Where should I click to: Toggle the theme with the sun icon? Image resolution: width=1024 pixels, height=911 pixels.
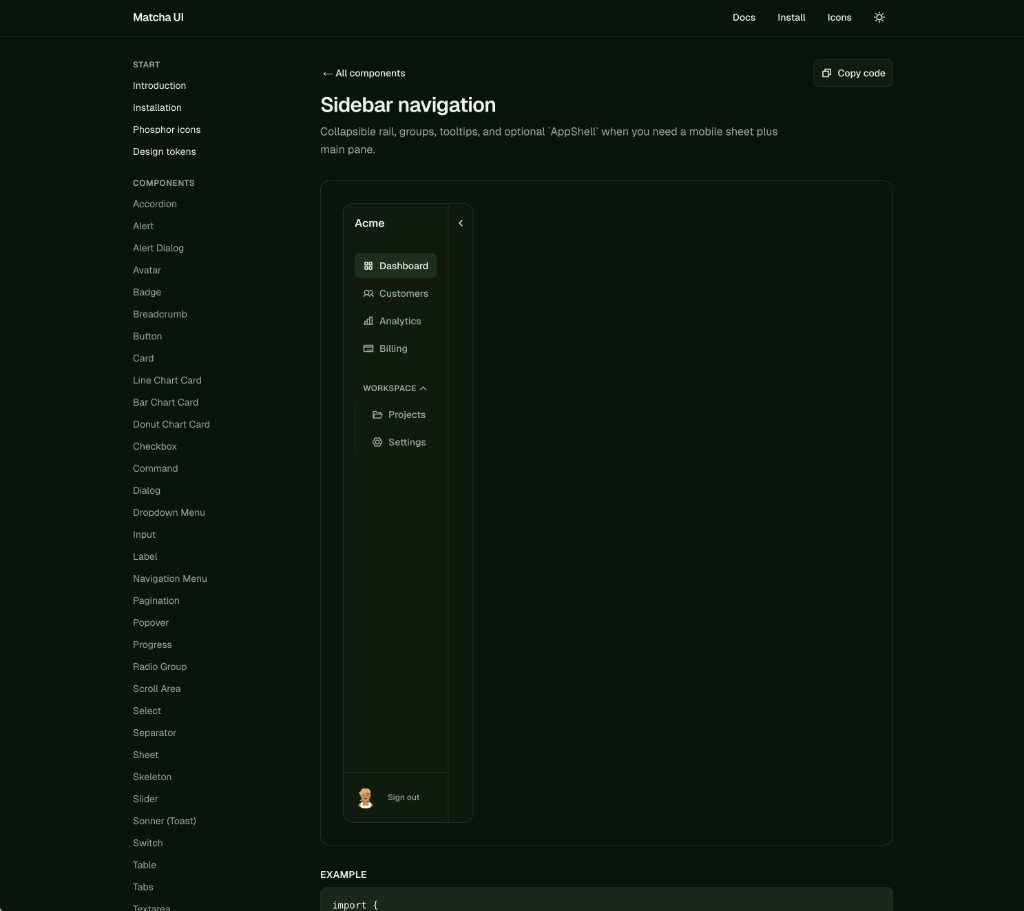(879, 17)
